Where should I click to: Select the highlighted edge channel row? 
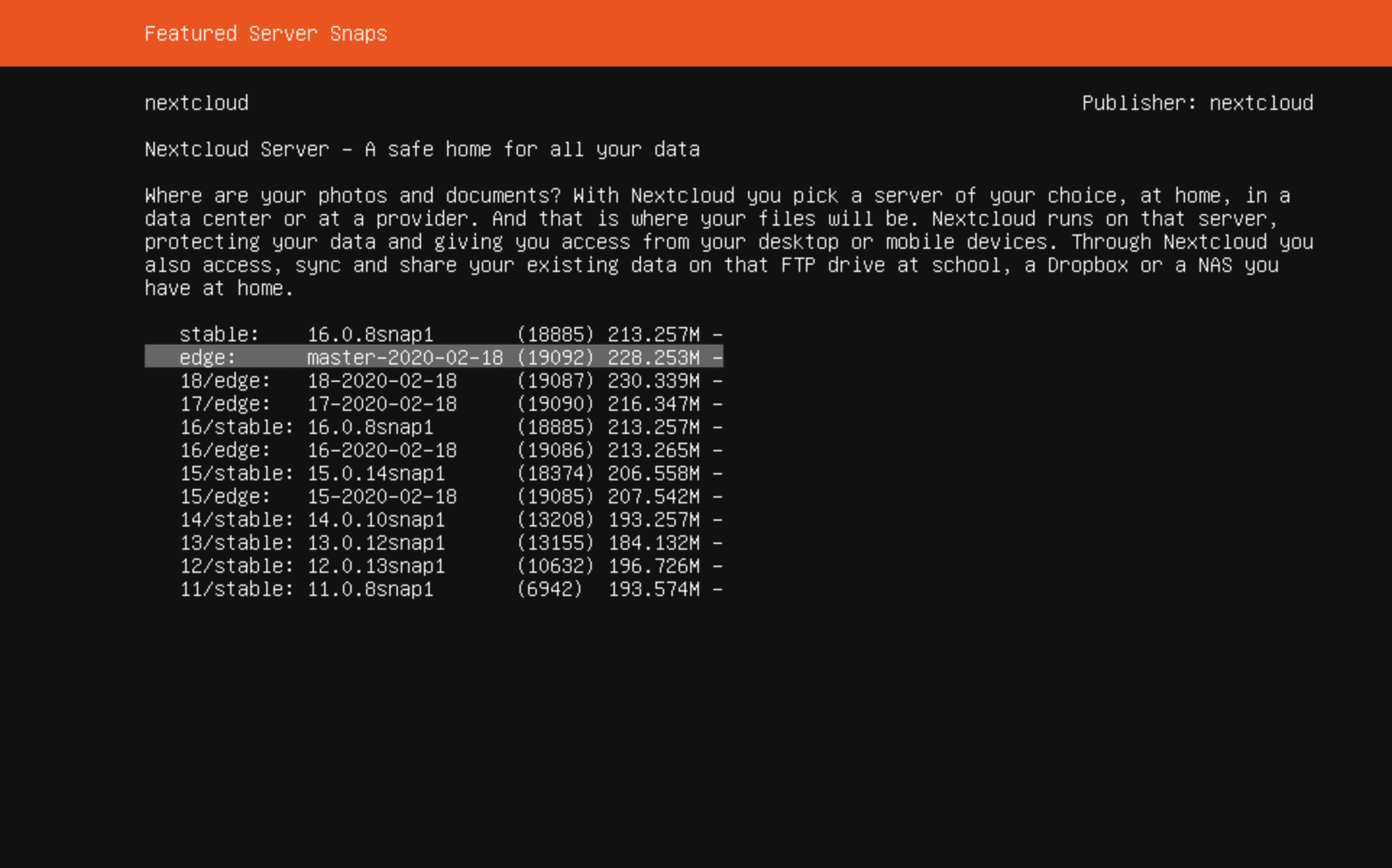pyautogui.click(x=434, y=357)
